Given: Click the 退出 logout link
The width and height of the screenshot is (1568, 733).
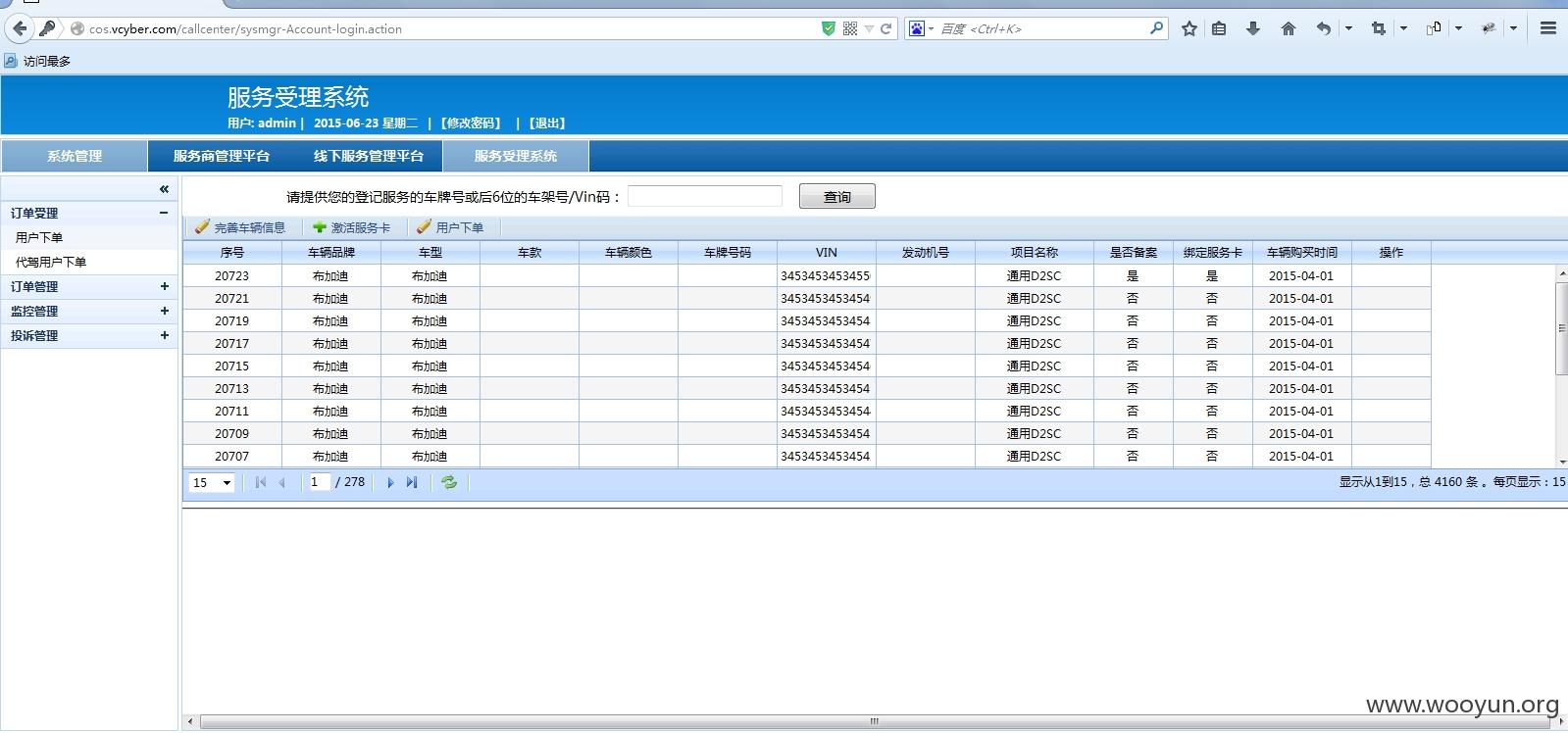Looking at the screenshot, I should click(x=547, y=123).
